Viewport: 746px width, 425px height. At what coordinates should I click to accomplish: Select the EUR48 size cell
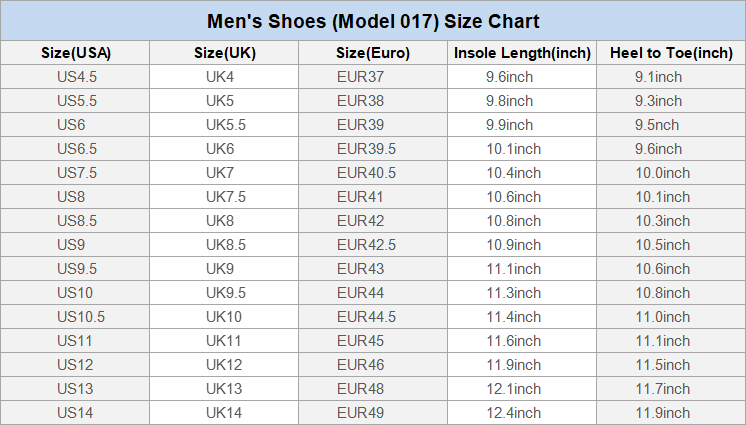360,389
